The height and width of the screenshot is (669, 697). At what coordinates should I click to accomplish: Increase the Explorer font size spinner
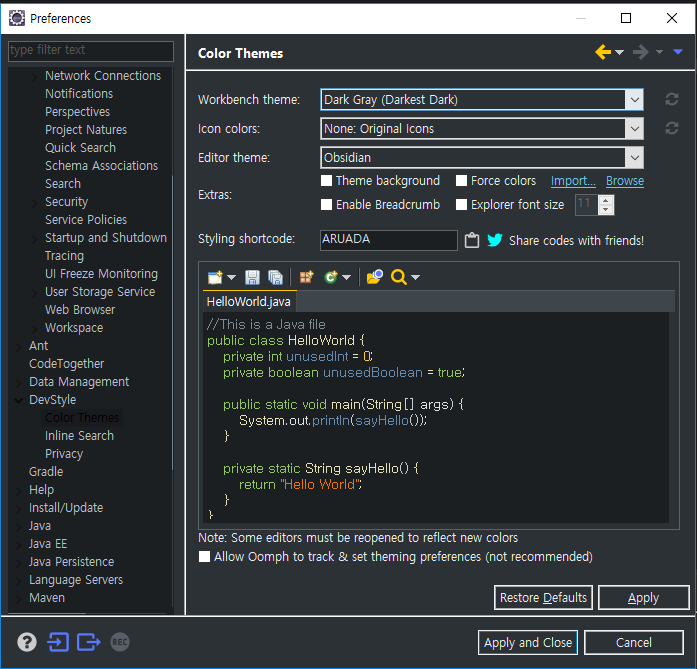pos(605,200)
